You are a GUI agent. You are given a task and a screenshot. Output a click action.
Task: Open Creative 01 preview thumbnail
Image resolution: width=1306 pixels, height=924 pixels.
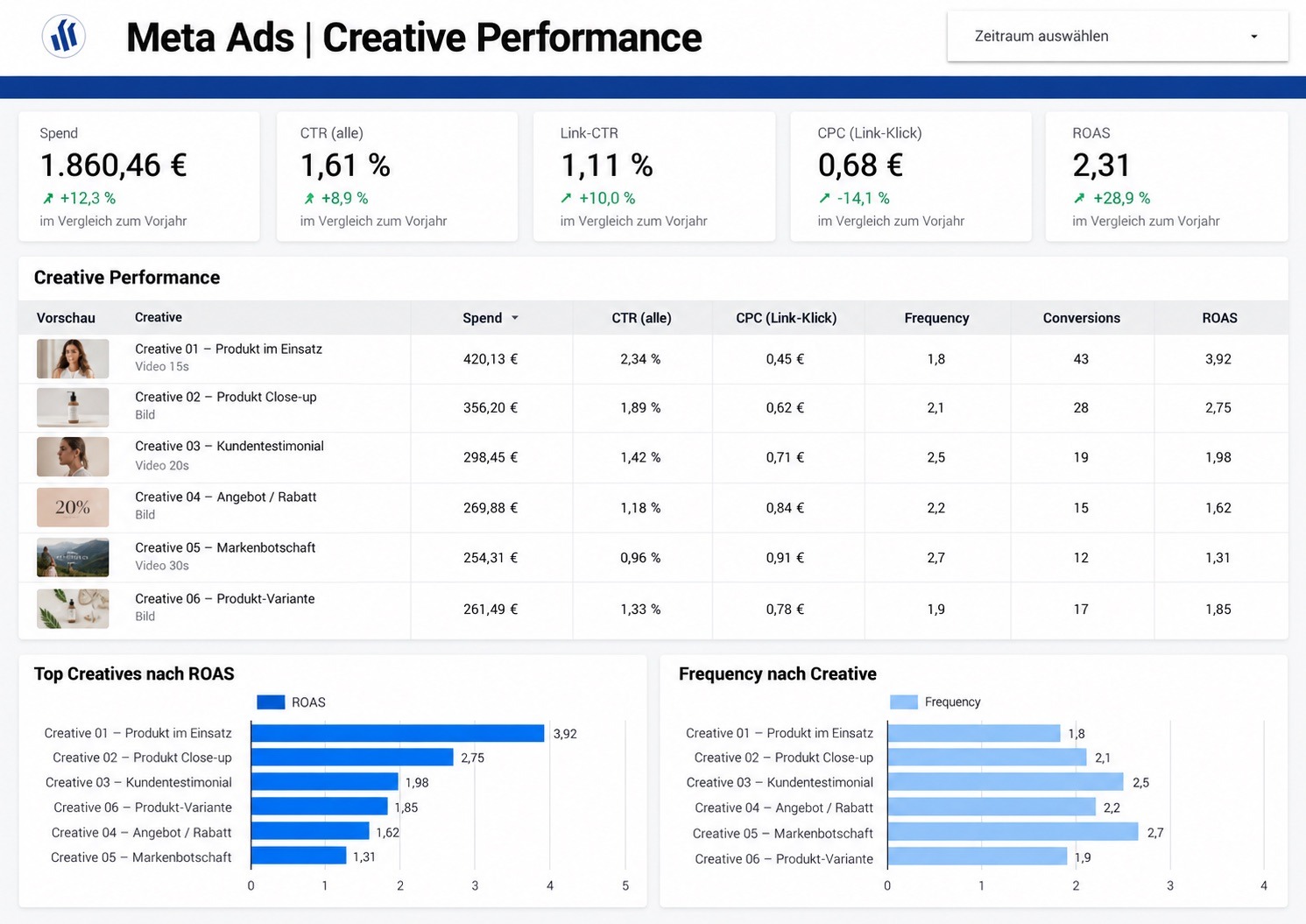point(73,359)
